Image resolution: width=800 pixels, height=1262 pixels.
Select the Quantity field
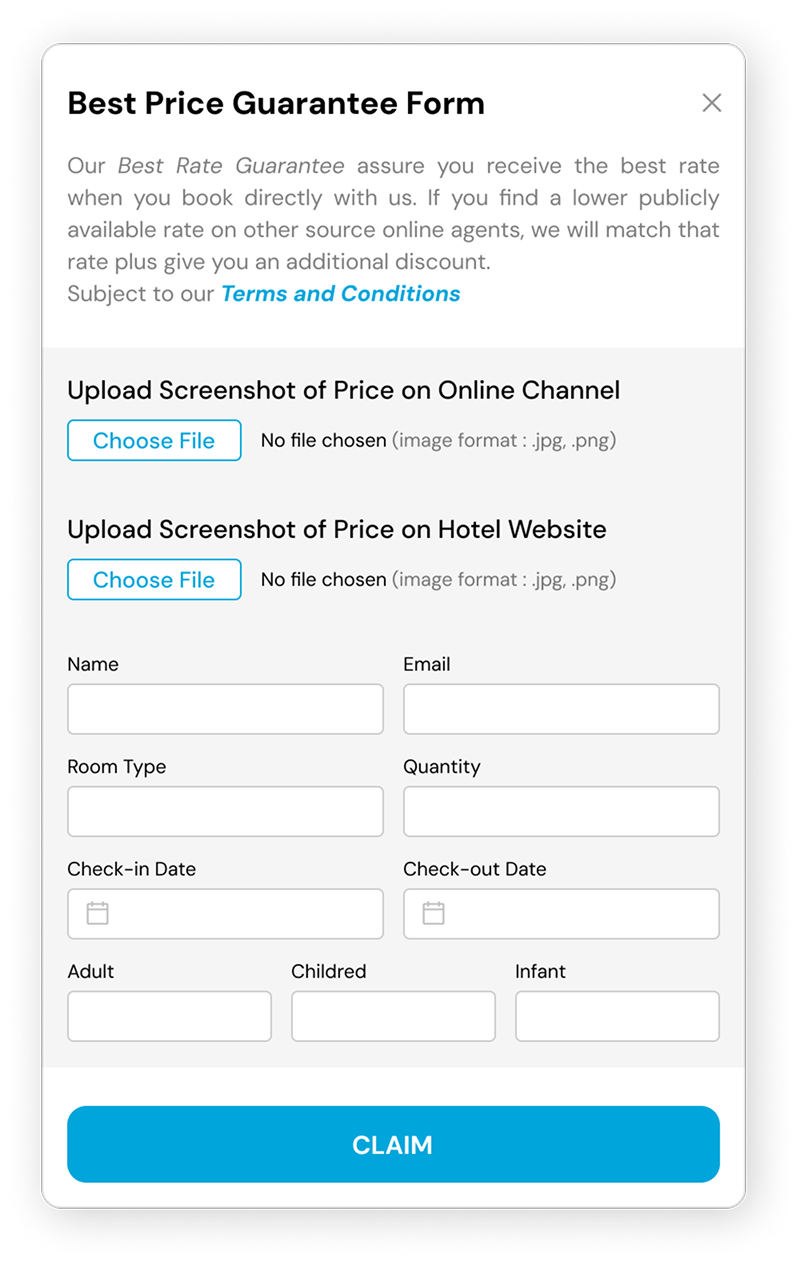coord(561,811)
